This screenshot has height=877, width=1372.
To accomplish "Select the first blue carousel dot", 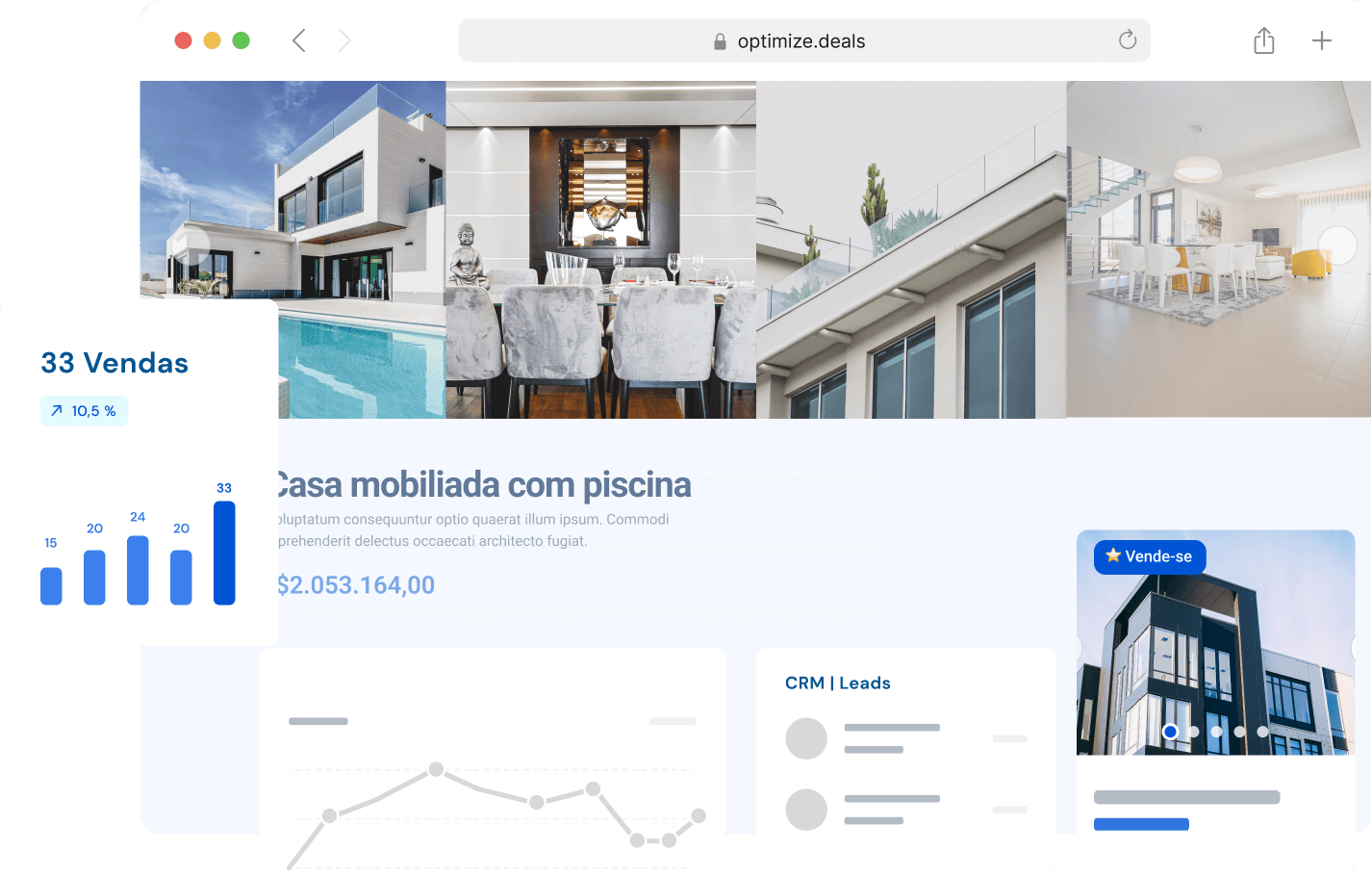I will pos(1170,732).
